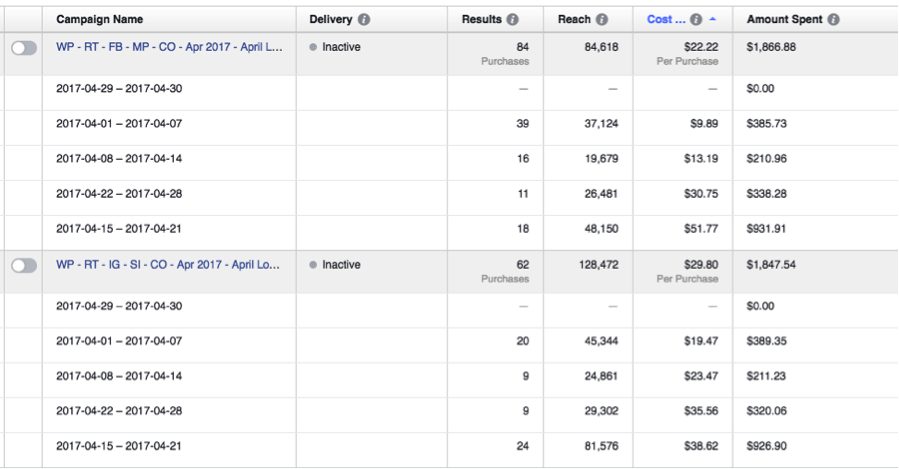Screen dimensions: 899x469
Task: Click the Reach column info icon
Action: (x=601, y=19)
